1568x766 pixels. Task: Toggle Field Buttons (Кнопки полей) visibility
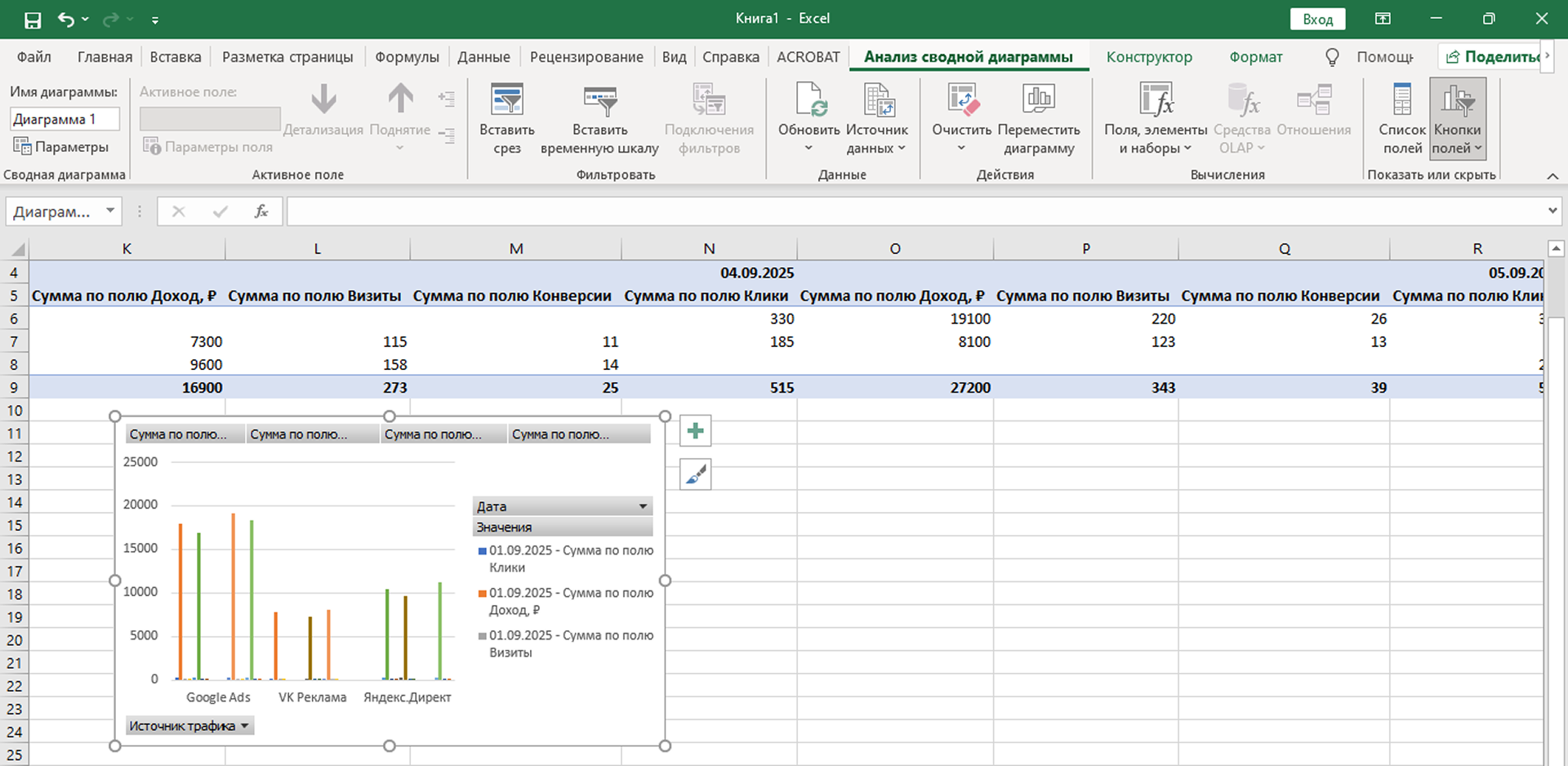pos(1457,101)
